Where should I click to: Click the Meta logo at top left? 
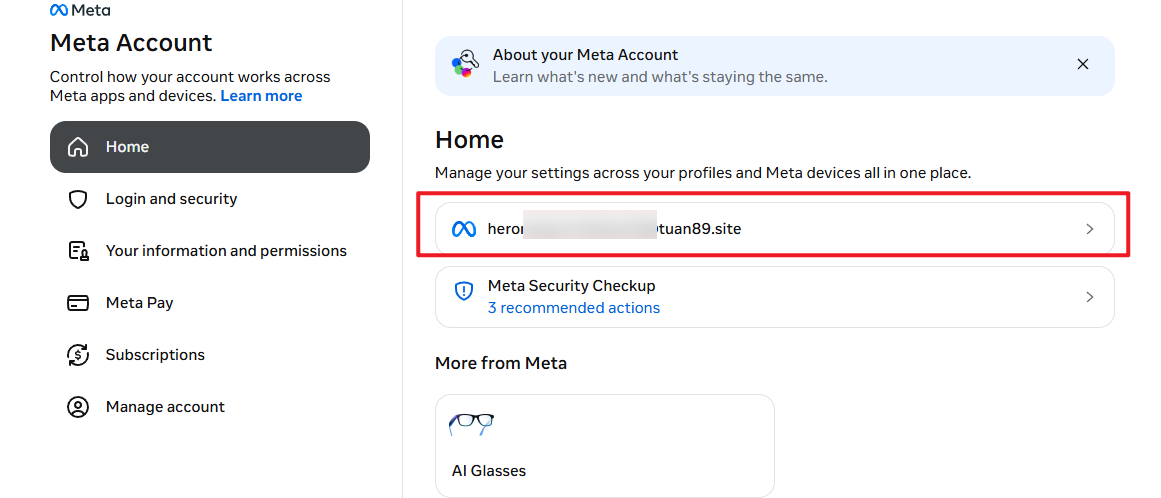(x=79, y=10)
